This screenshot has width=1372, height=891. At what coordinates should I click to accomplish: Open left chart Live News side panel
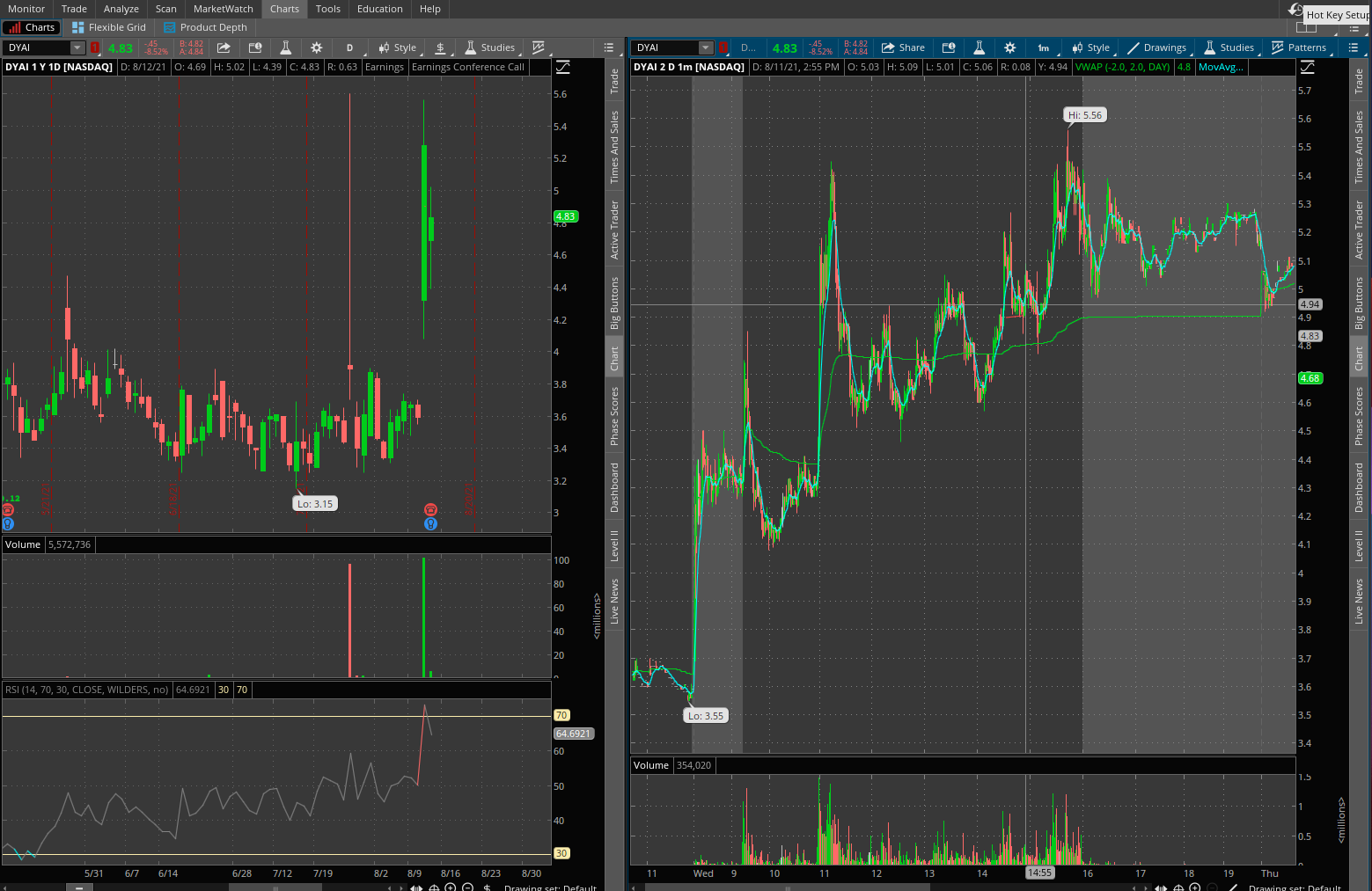614,602
